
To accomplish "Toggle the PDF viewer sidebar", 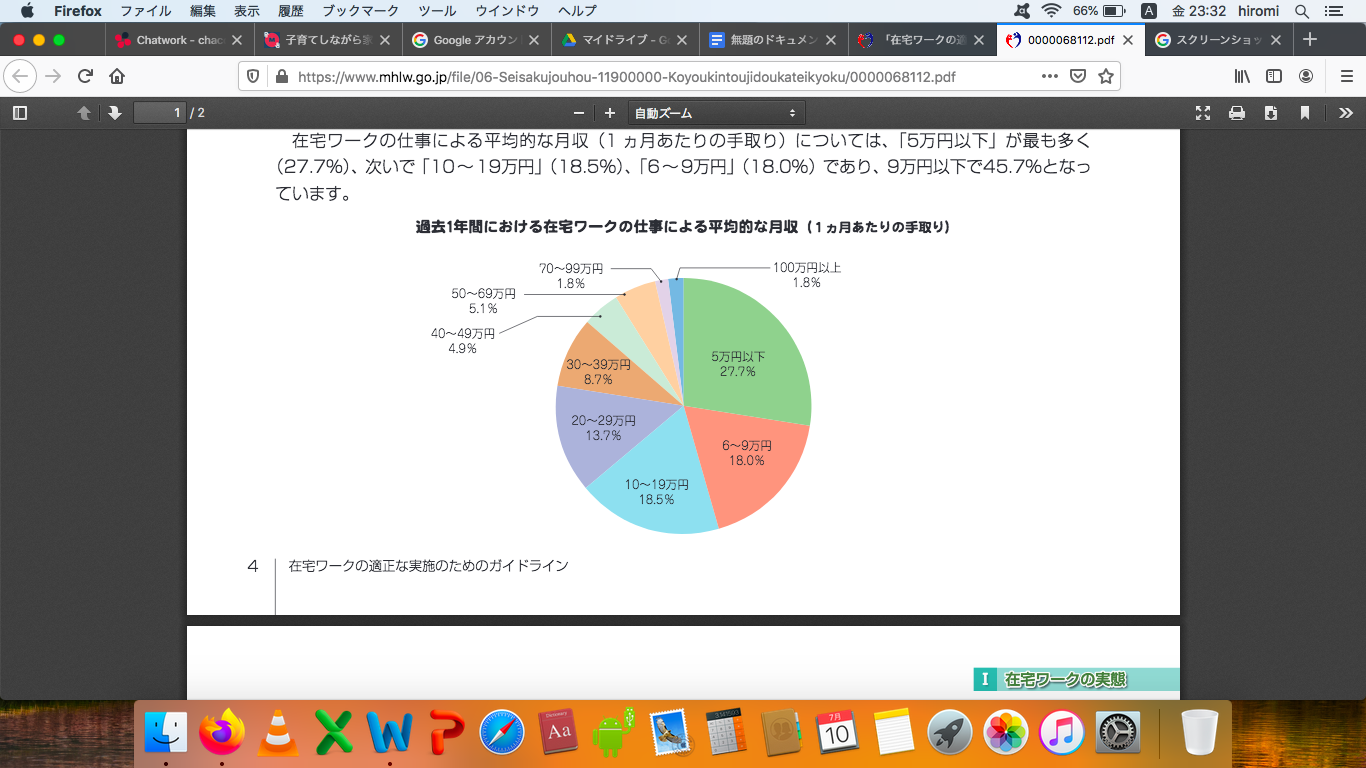I will tap(20, 113).
